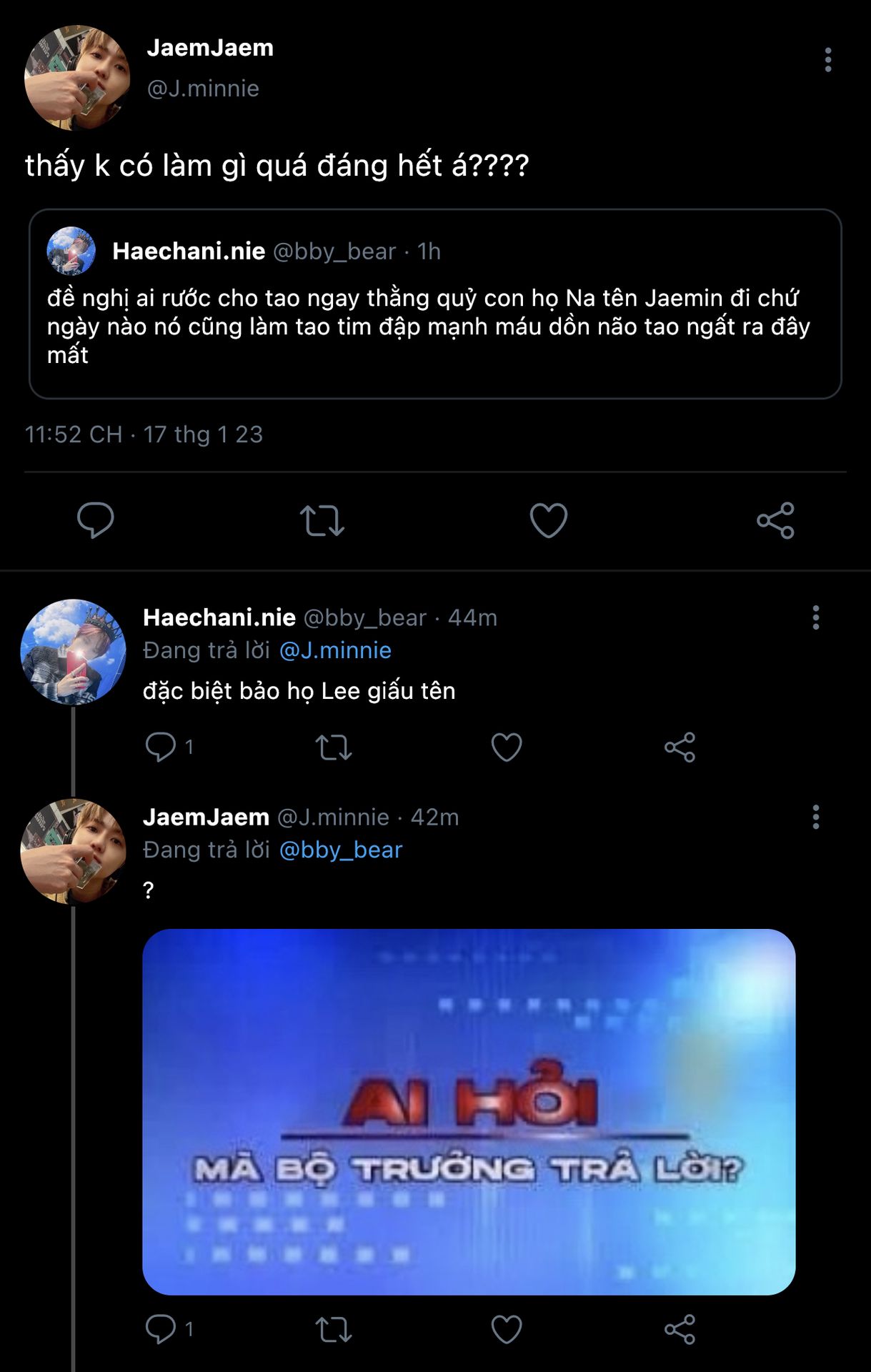This screenshot has width=871, height=1372.
Task: Share Haechani.nie's 44m reply
Action: pos(680,747)
